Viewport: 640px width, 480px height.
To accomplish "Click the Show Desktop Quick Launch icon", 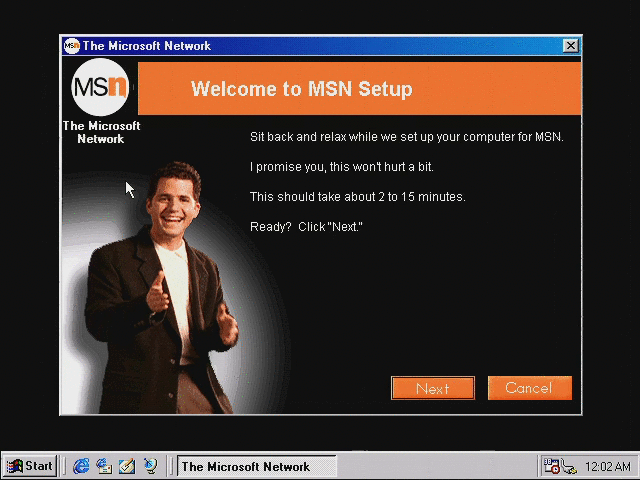I will (x=127, y=466).
